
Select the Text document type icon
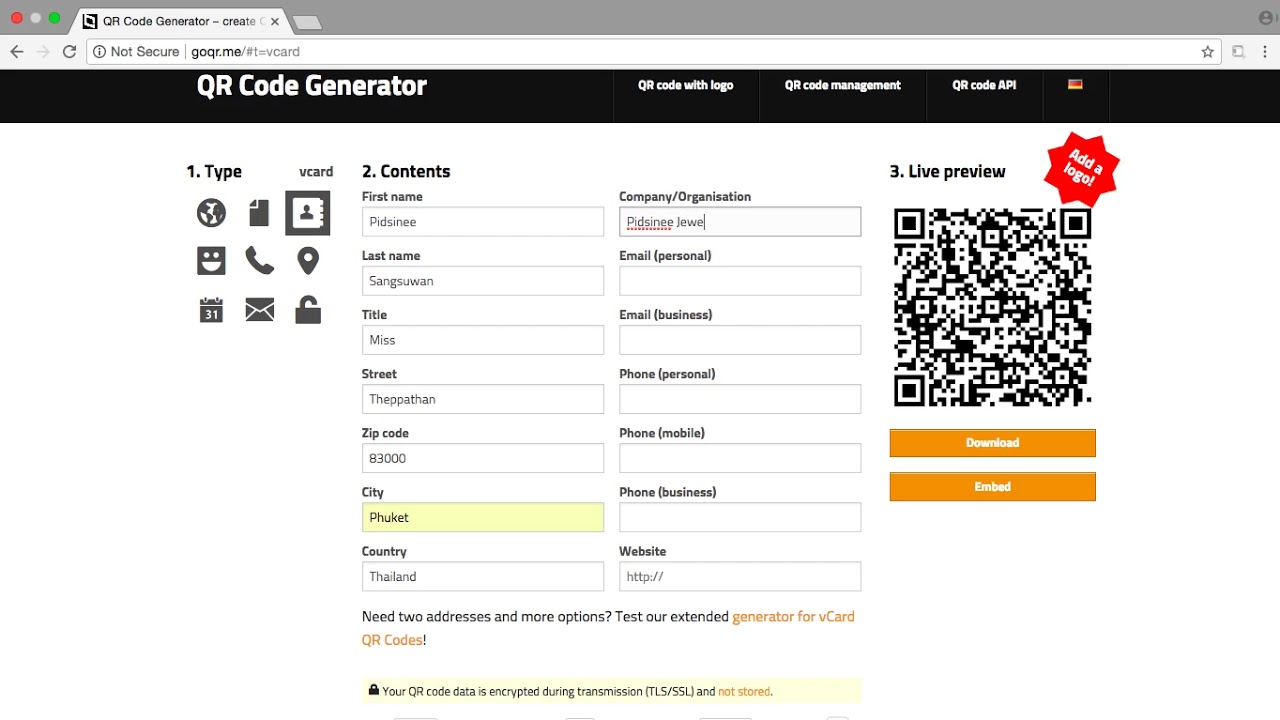click(259, 212)
